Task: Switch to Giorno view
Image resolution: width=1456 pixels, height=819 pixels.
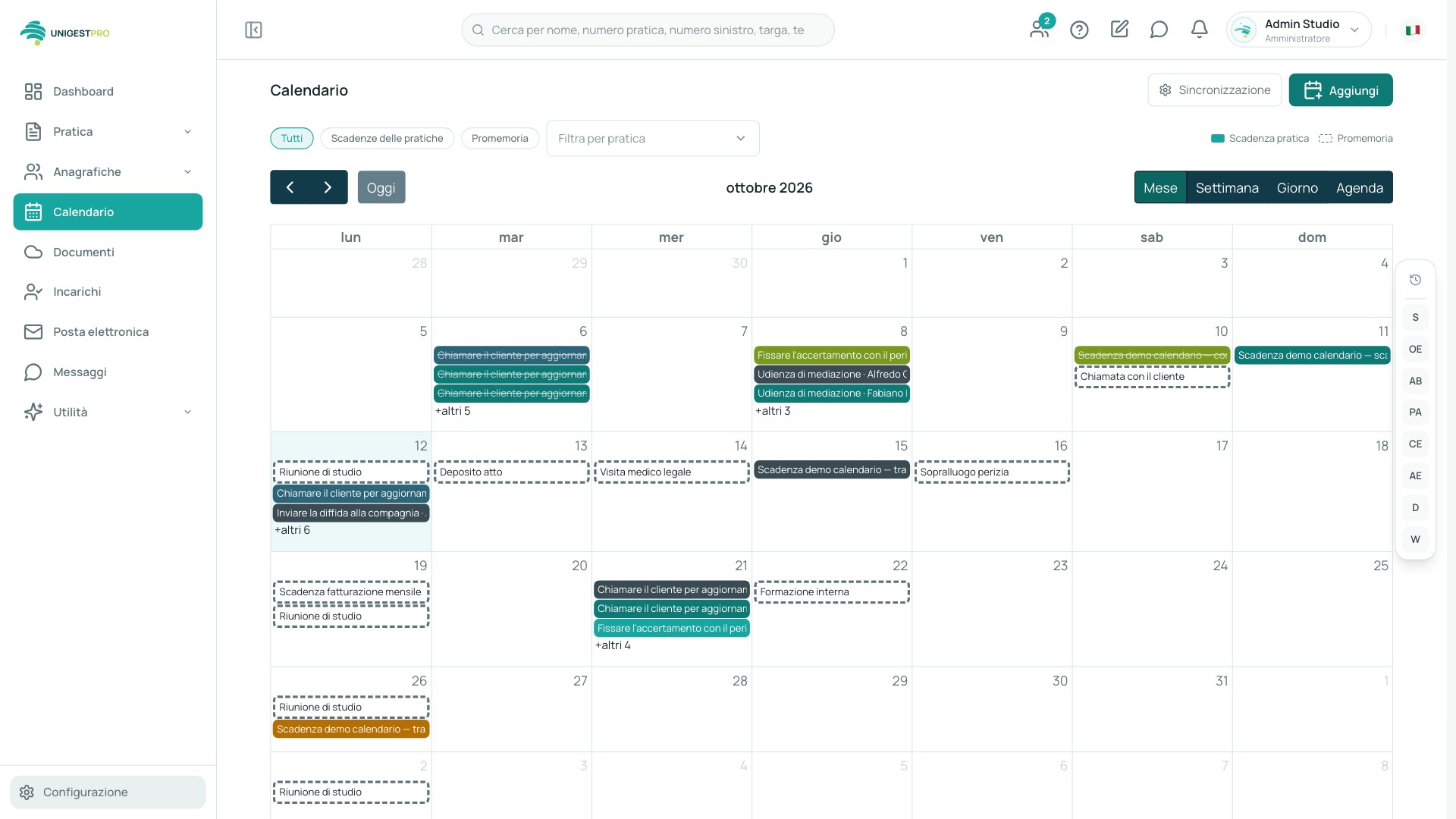Action: 1297,187
